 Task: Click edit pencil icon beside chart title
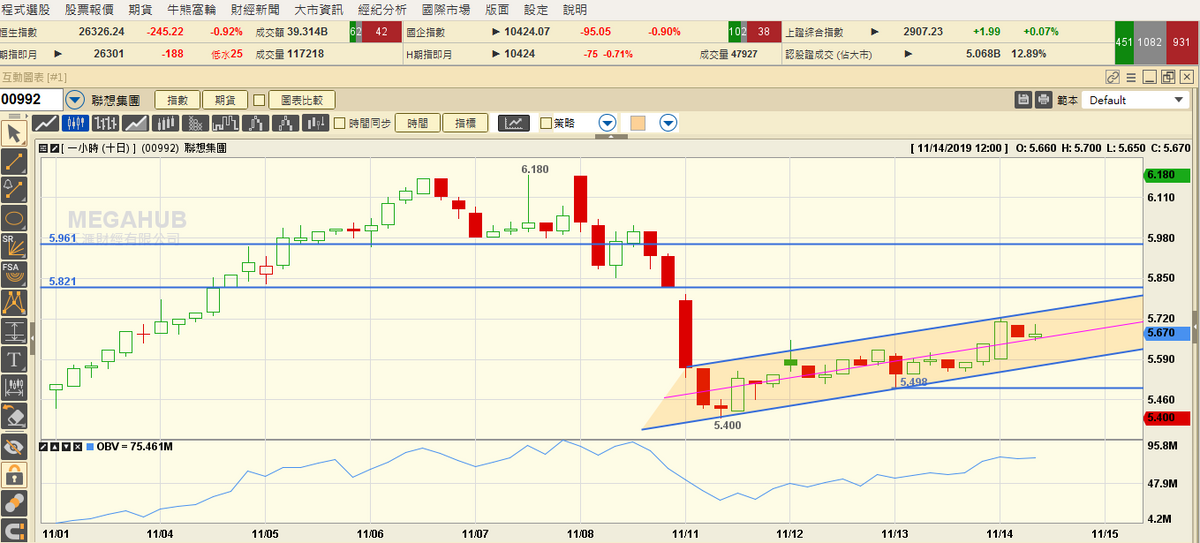pyautogui.click(x=54, y=148)
